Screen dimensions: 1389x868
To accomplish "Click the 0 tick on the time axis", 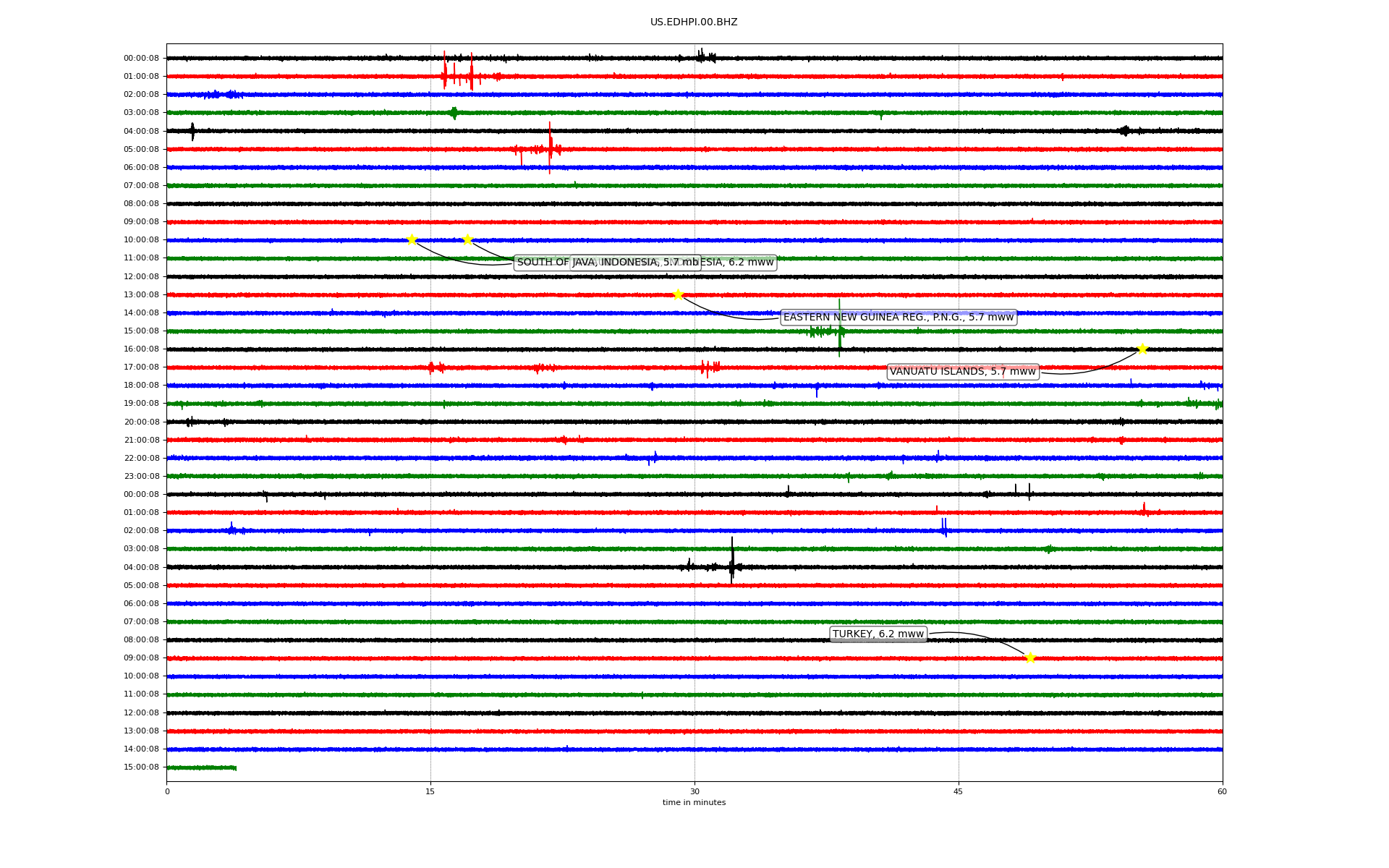I will click(167, 791).
